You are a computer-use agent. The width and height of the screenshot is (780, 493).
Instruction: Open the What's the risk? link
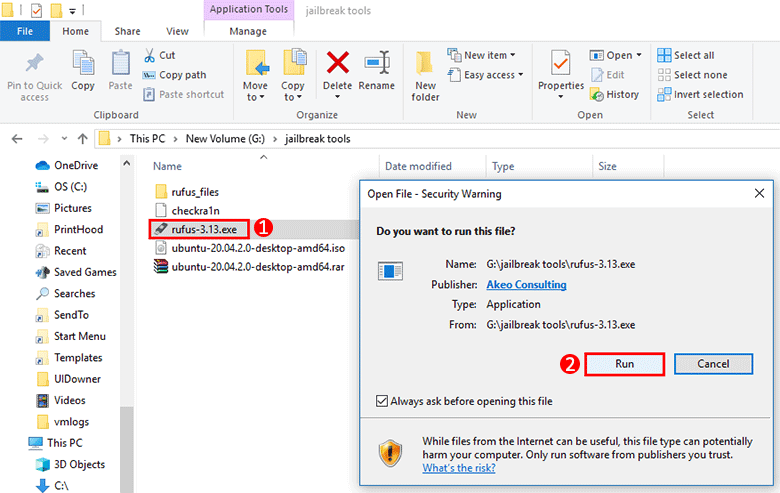[459, 468]
